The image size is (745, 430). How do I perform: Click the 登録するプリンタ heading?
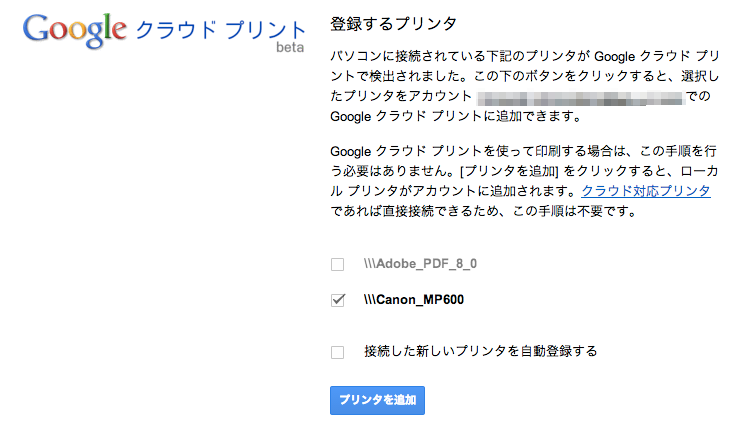[x=393, y=23]
